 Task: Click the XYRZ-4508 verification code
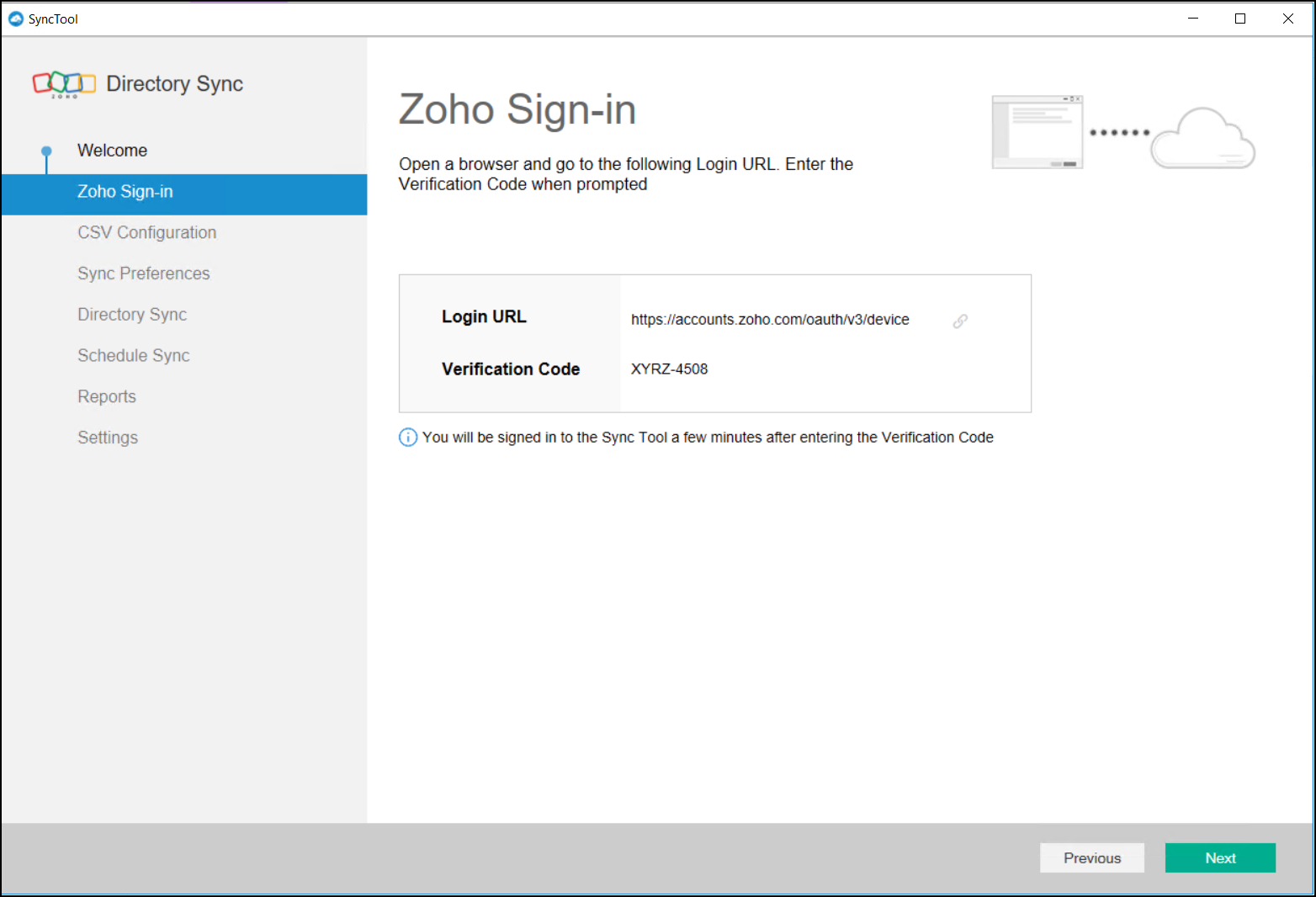coord(670,369)
